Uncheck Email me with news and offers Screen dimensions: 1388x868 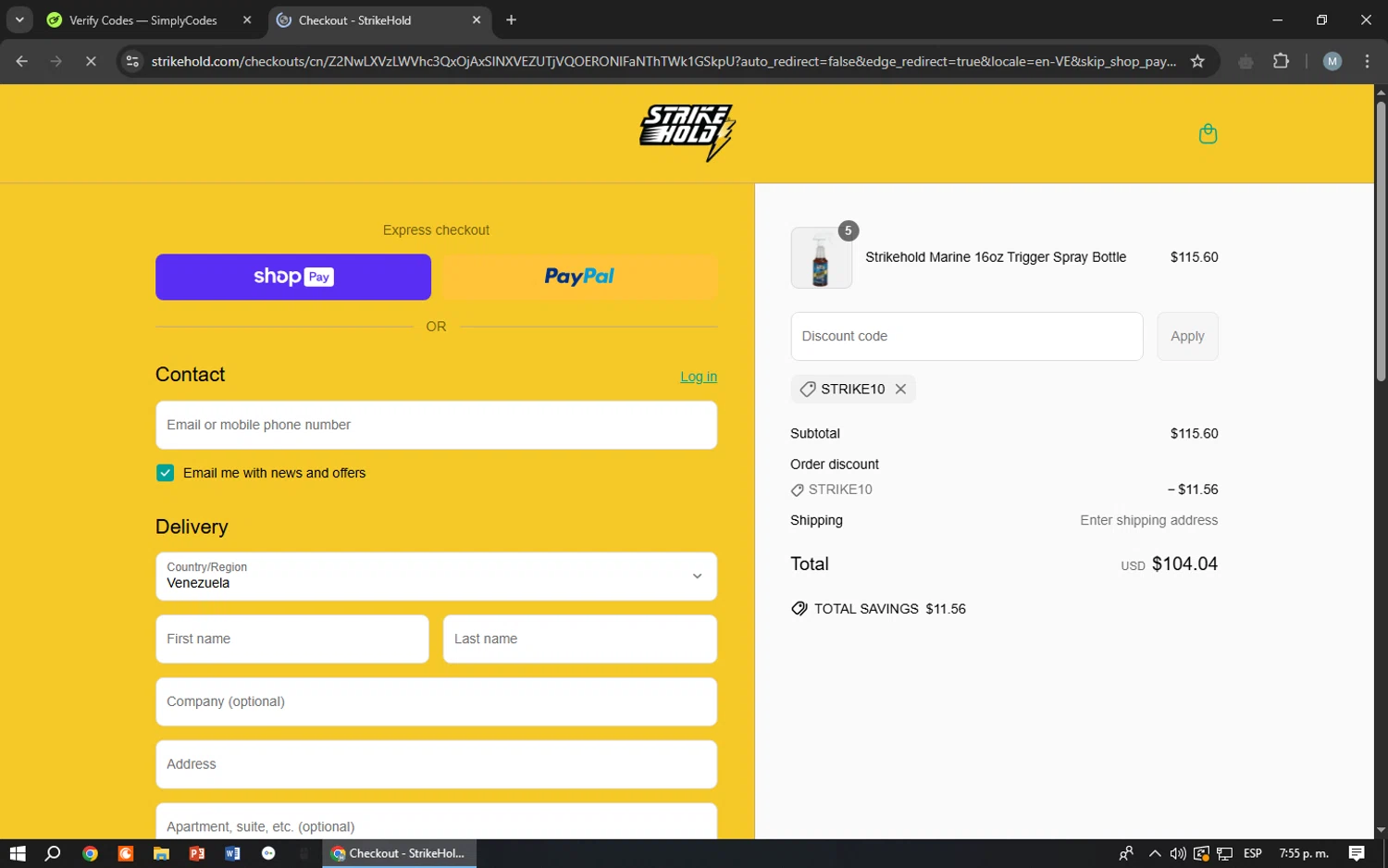click(x=165, y=473)
